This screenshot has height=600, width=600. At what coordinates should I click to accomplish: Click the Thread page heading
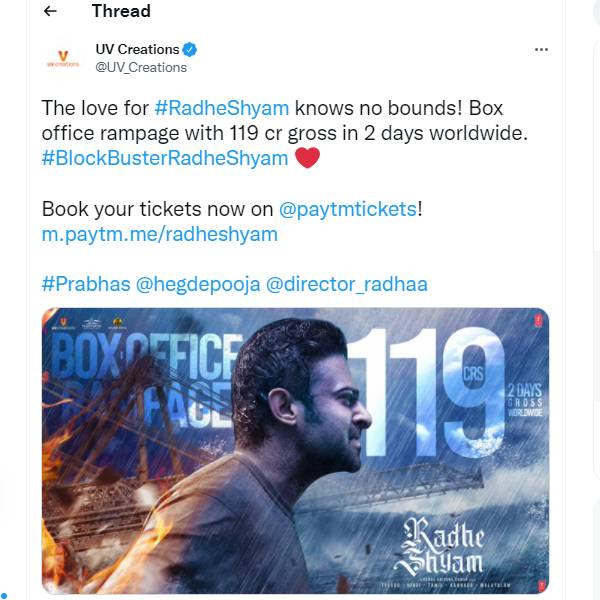tap(121, 11)
